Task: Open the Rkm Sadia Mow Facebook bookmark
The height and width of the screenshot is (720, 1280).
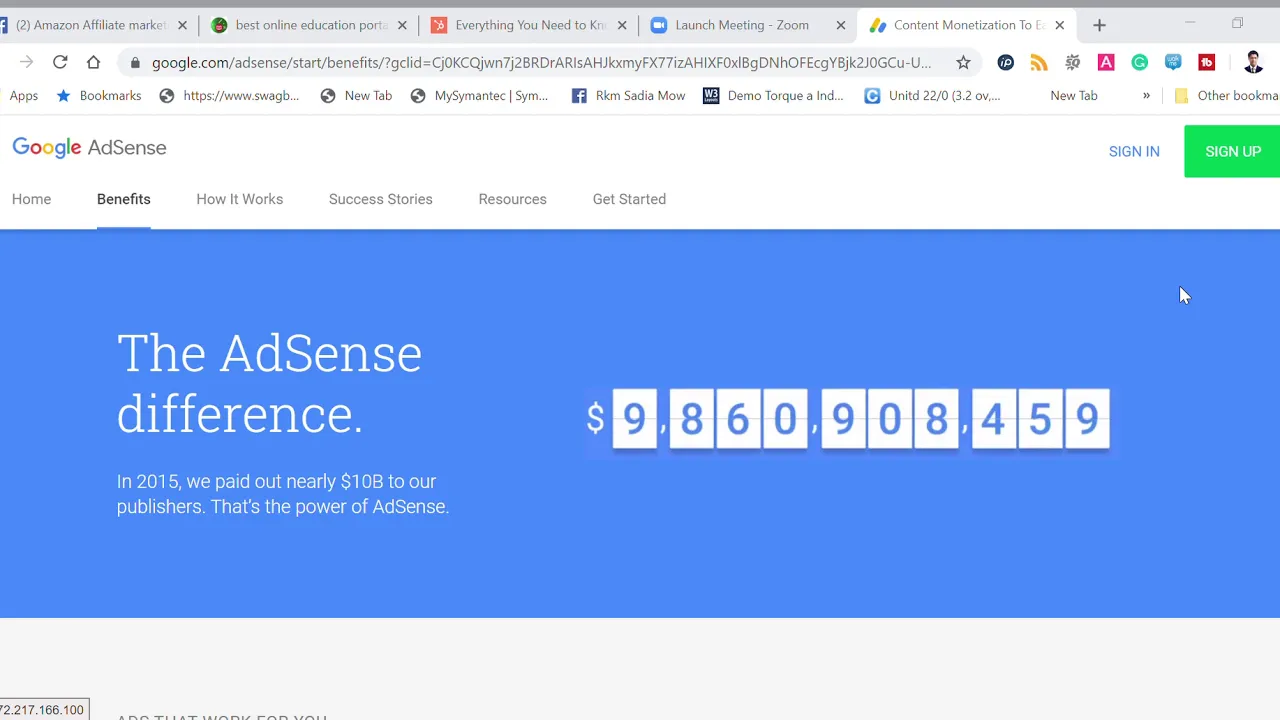Action: click(628, 96)
